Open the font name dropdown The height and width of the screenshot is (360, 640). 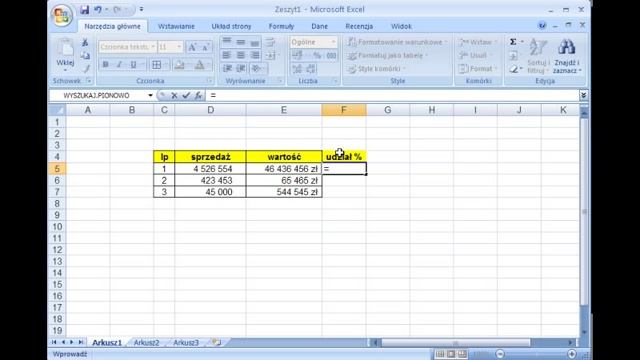(153, 47)
